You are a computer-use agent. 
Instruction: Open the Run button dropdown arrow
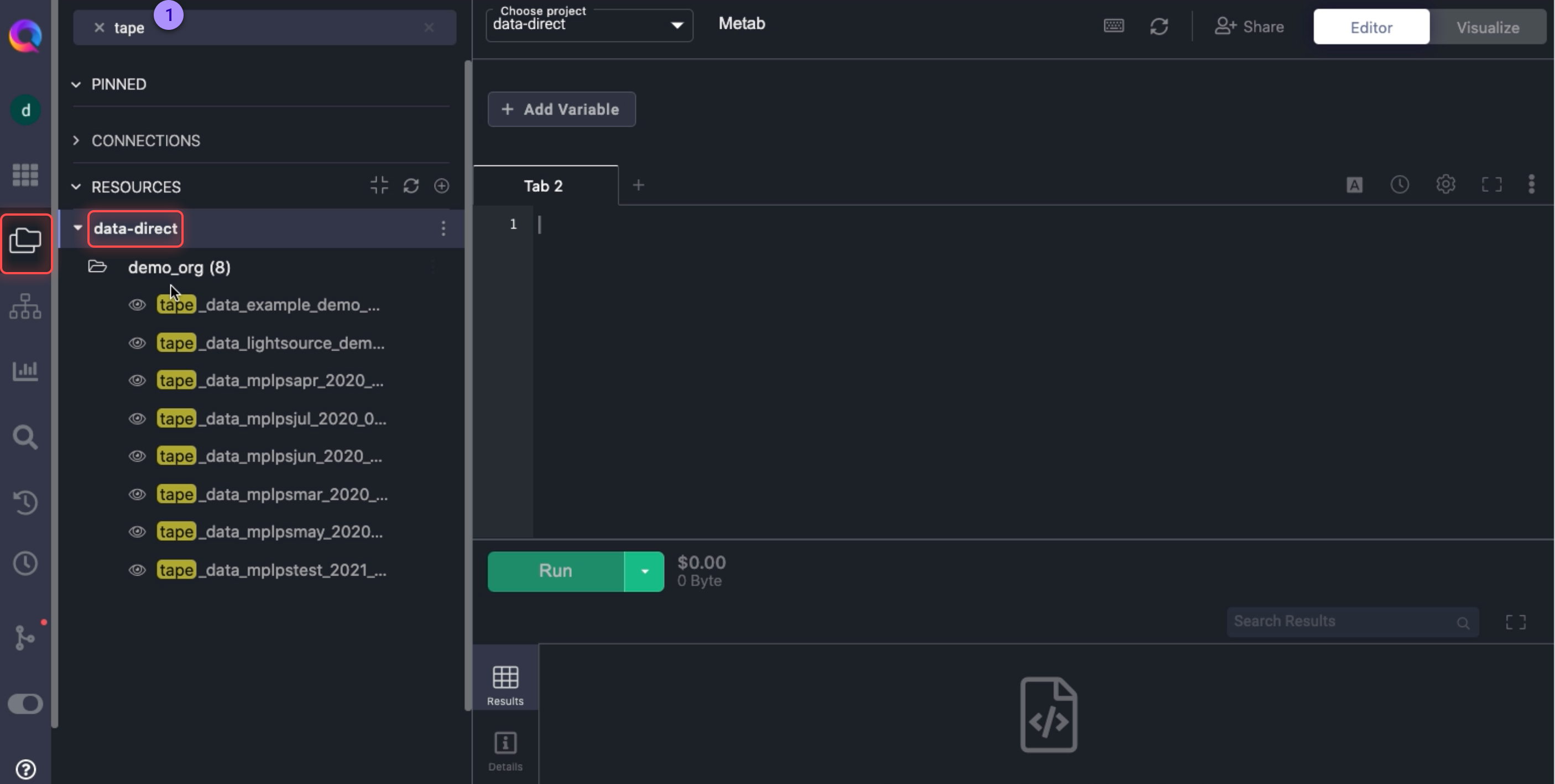(x=644, y=572)
